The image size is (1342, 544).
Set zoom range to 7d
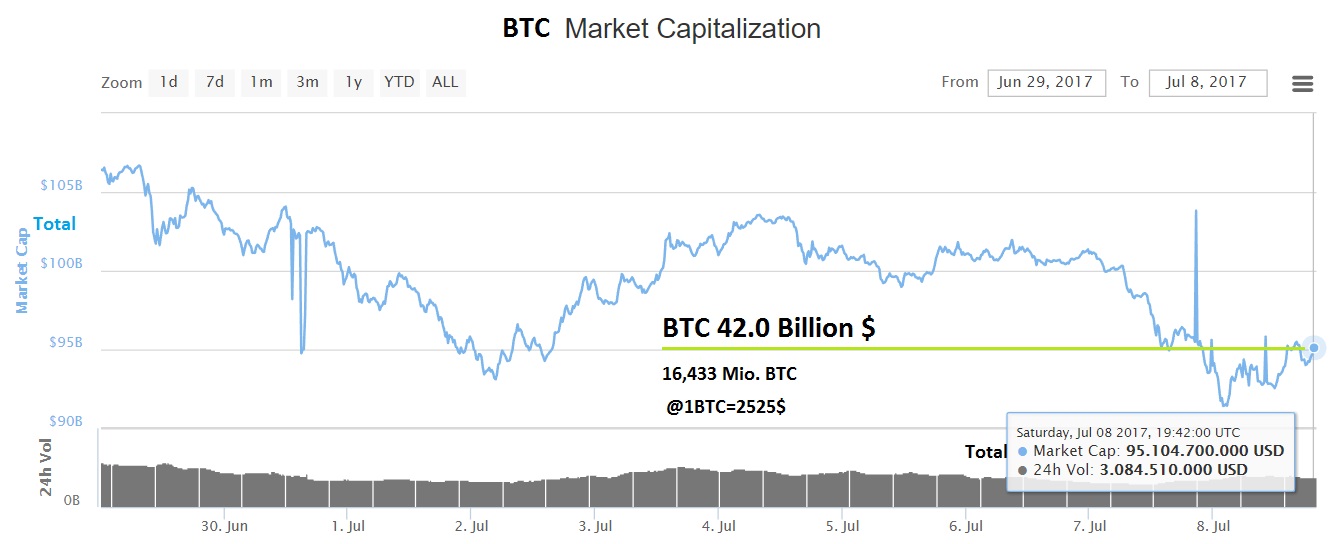(215, 83)
